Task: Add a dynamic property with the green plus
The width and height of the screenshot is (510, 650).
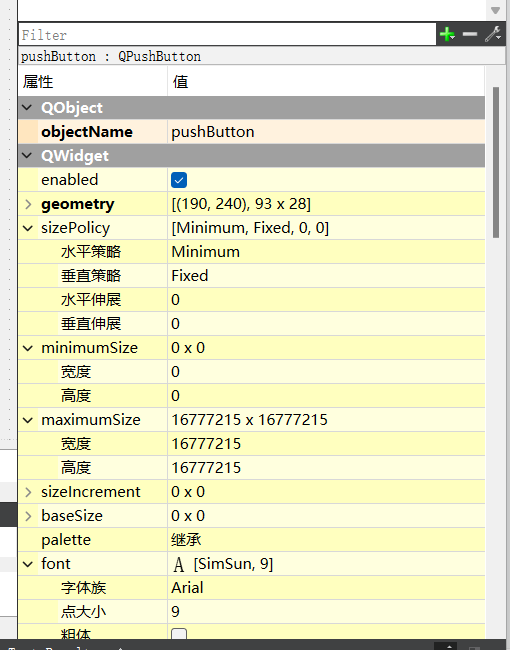Action: (447, 34)
